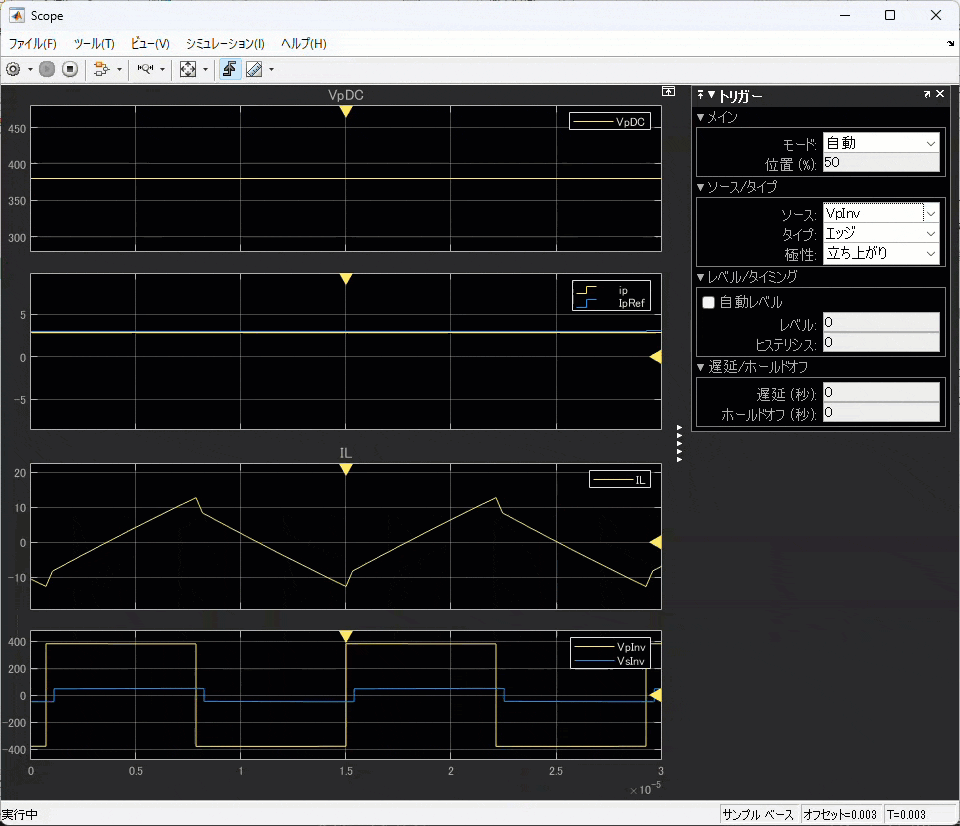Viewport: 960px width, 826px height.
Task: Close the トリガー panel
Action: (x=940, y=94)
